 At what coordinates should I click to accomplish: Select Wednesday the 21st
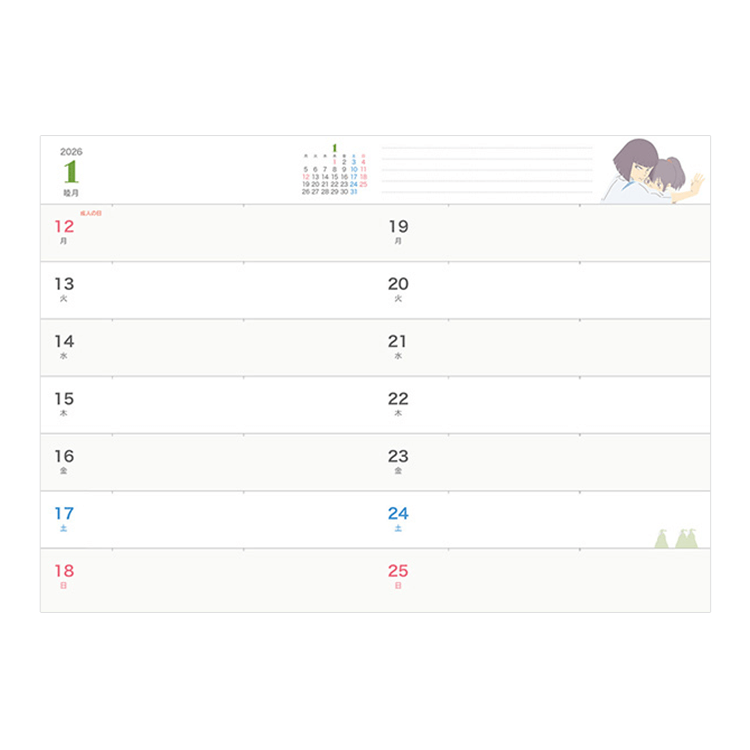[x=398, y=342]
